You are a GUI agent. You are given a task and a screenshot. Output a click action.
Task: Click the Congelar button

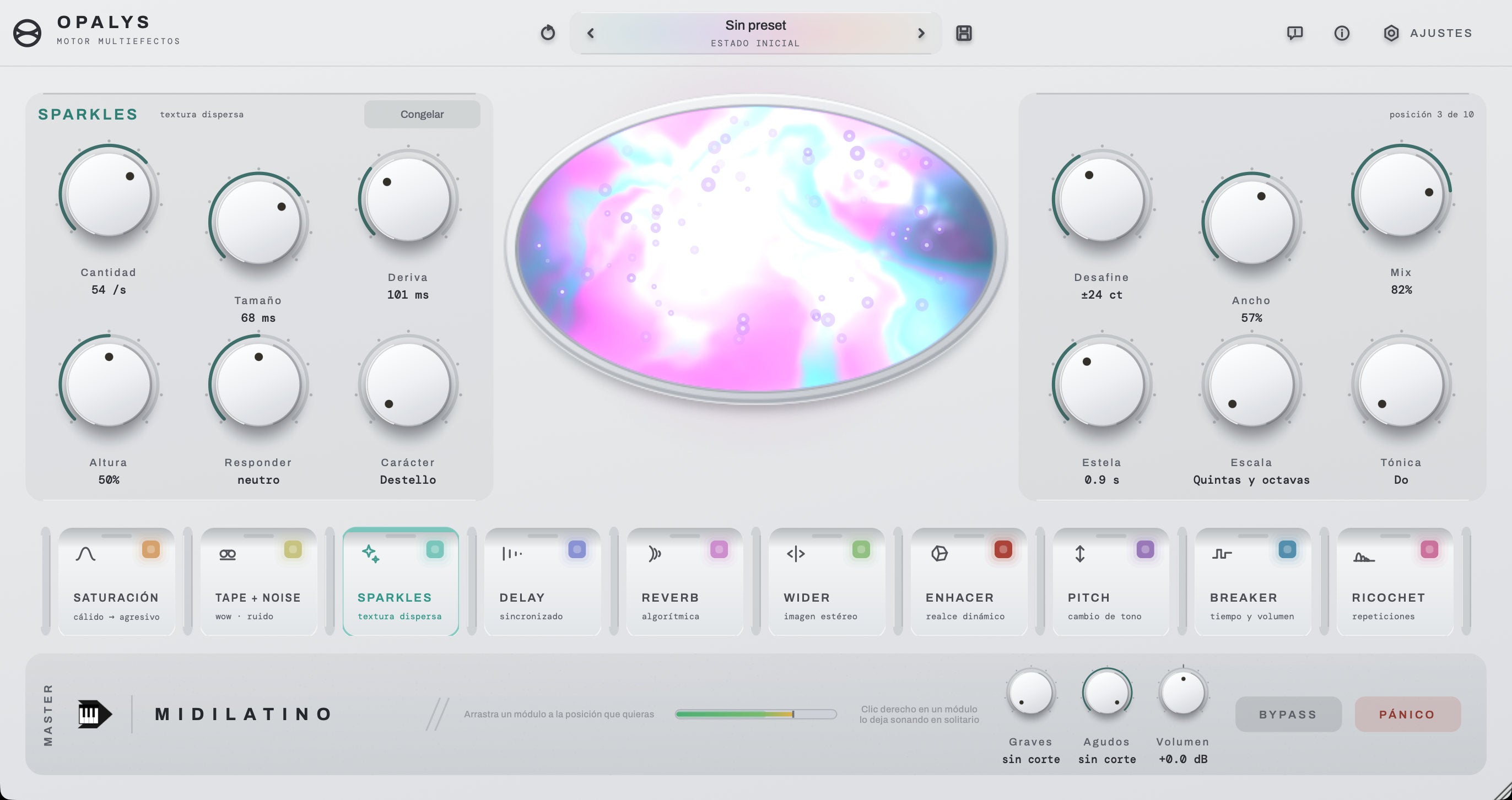(x=422, y=115)
